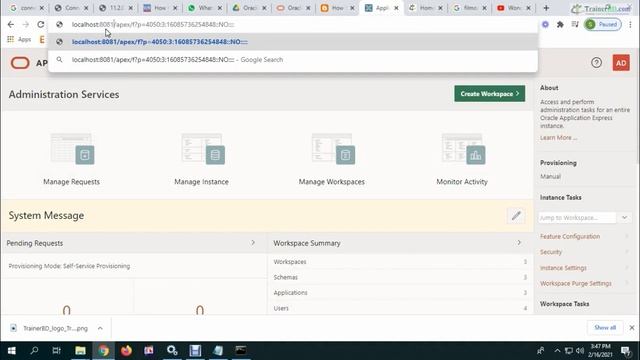Viewport: 640px width, 360px height.
Task: Open the Instance Settings link
Action: click(x=563, y=268)
